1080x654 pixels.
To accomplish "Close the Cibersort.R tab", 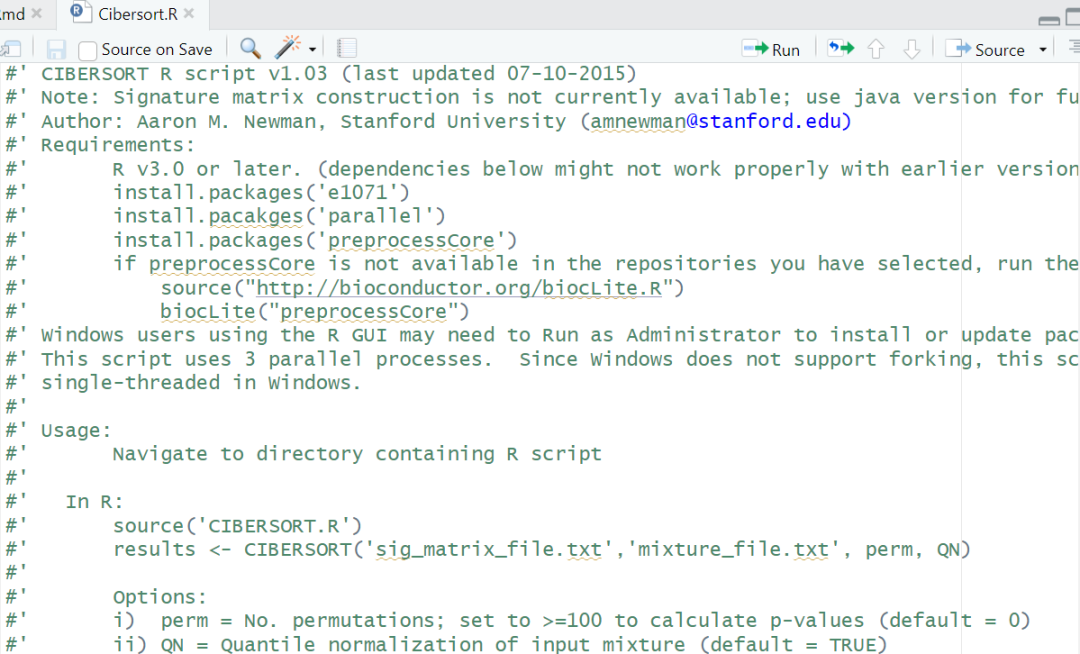I will [191, 14].
